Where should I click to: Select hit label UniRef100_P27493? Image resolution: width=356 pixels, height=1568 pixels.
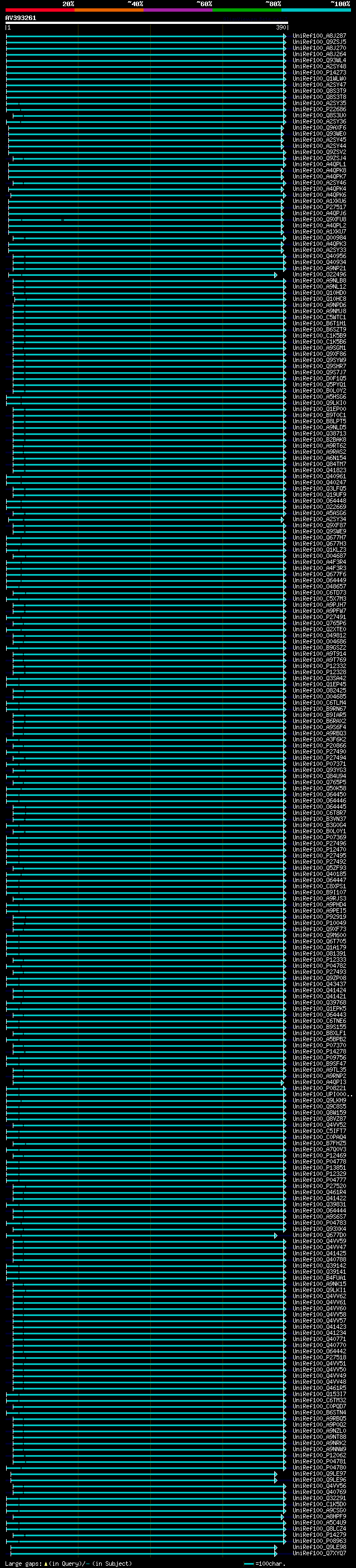tap(319, 972)
